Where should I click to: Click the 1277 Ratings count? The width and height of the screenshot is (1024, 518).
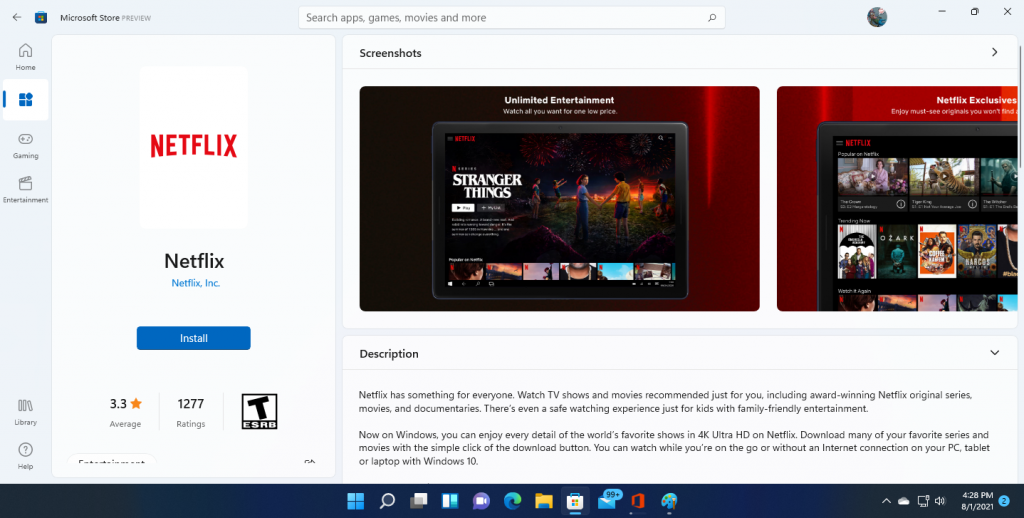click(191, 412)
